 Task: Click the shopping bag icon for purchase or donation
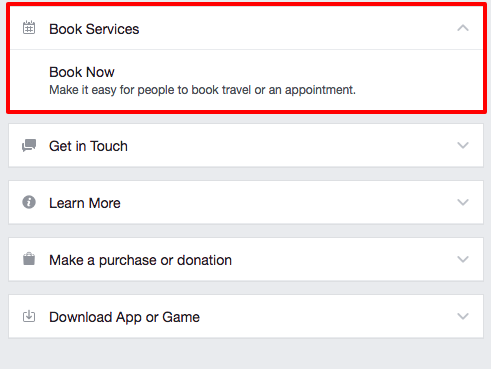(x=29, y=259)
